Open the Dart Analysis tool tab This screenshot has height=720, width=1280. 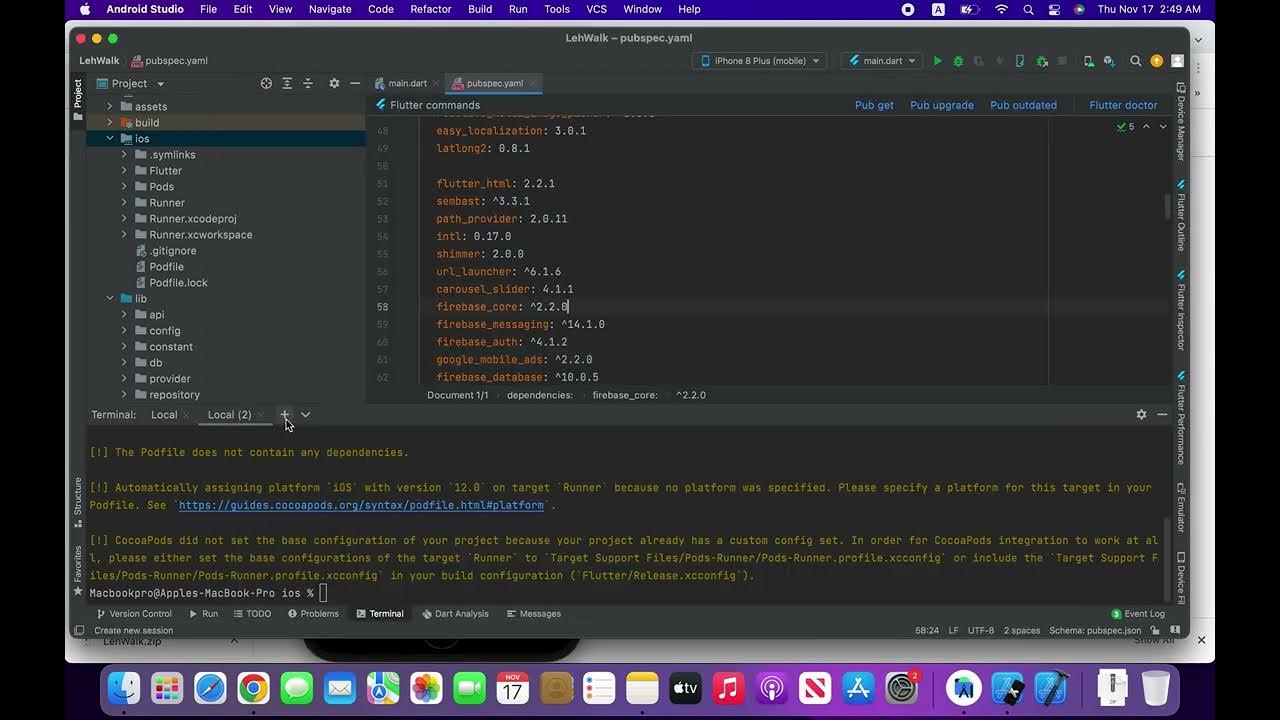[455, 614]
